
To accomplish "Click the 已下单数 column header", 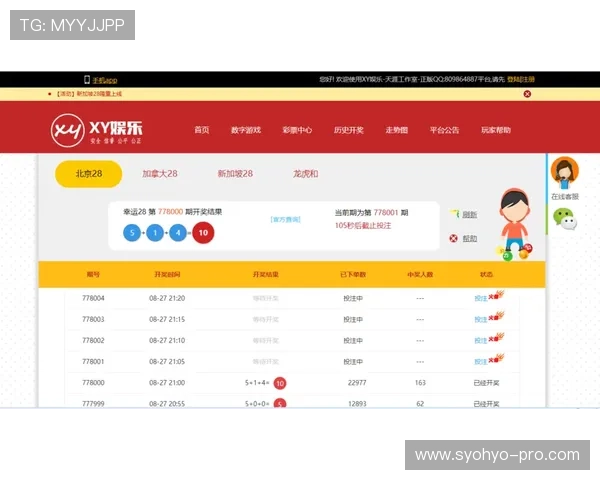I will point(353,274).
